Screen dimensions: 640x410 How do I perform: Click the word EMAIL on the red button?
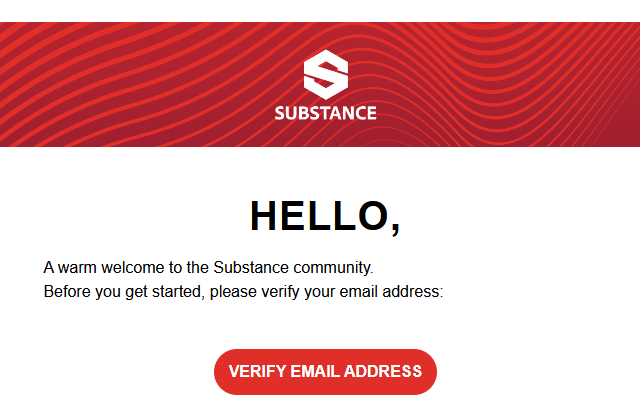[315, 372]
